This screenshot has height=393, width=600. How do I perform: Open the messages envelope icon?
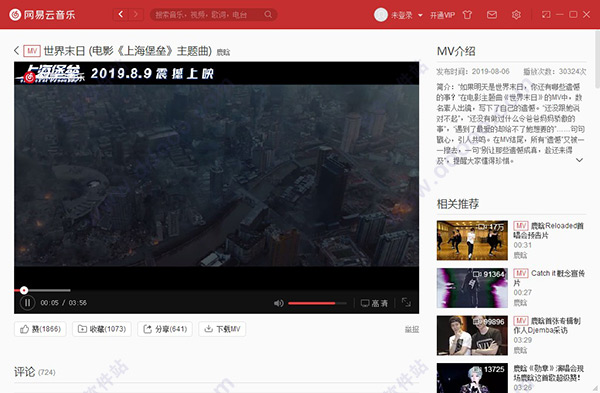click(492, 15)
